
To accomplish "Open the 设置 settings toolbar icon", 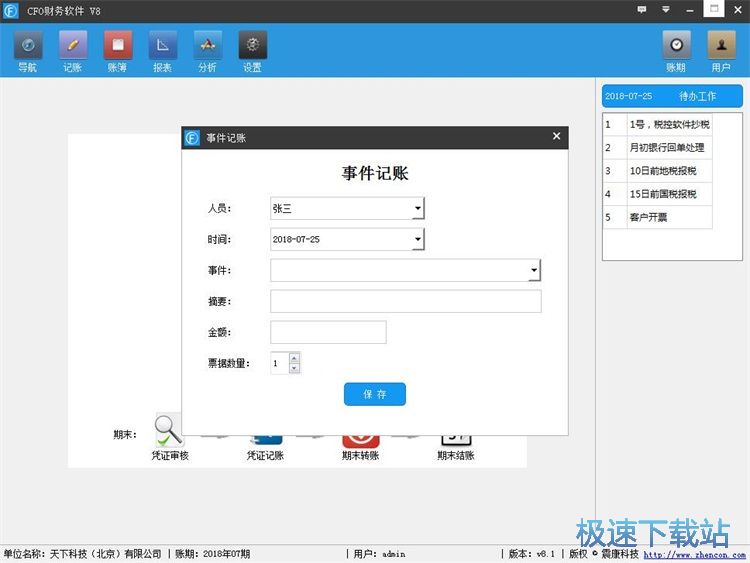I will [x=253, y=51].
